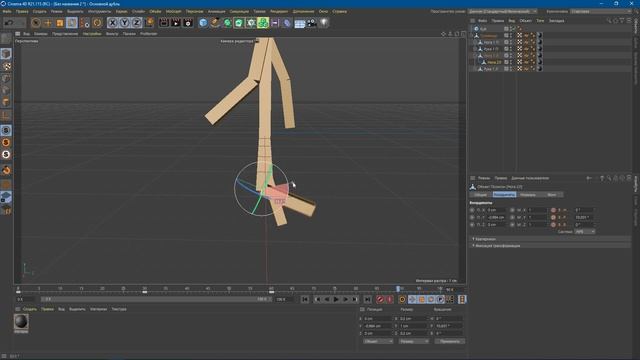Viewport: 640px width, 360px height.
Task: Click the В.P rotation value field
Action: coord(584,217)
